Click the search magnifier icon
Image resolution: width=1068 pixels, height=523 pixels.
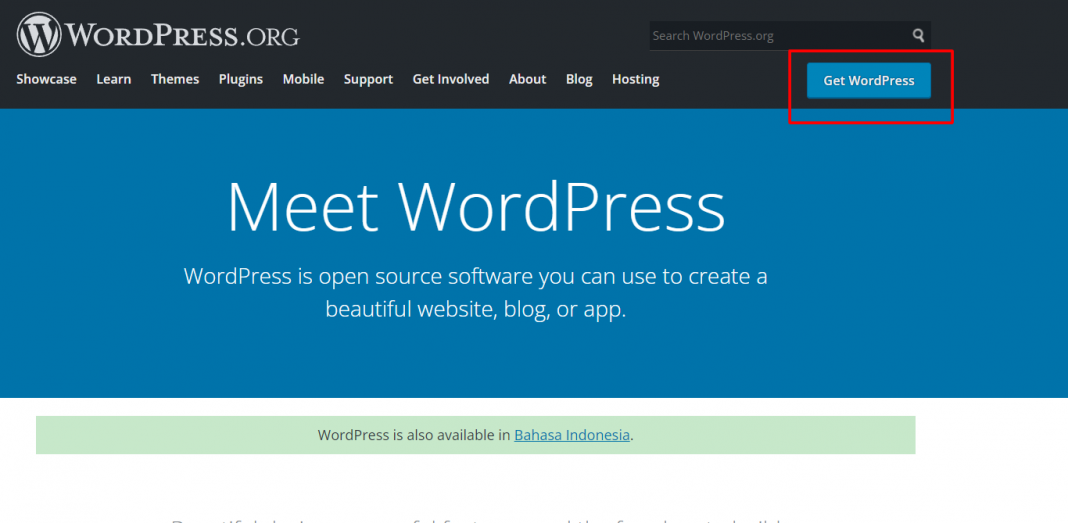coord(919,35)
